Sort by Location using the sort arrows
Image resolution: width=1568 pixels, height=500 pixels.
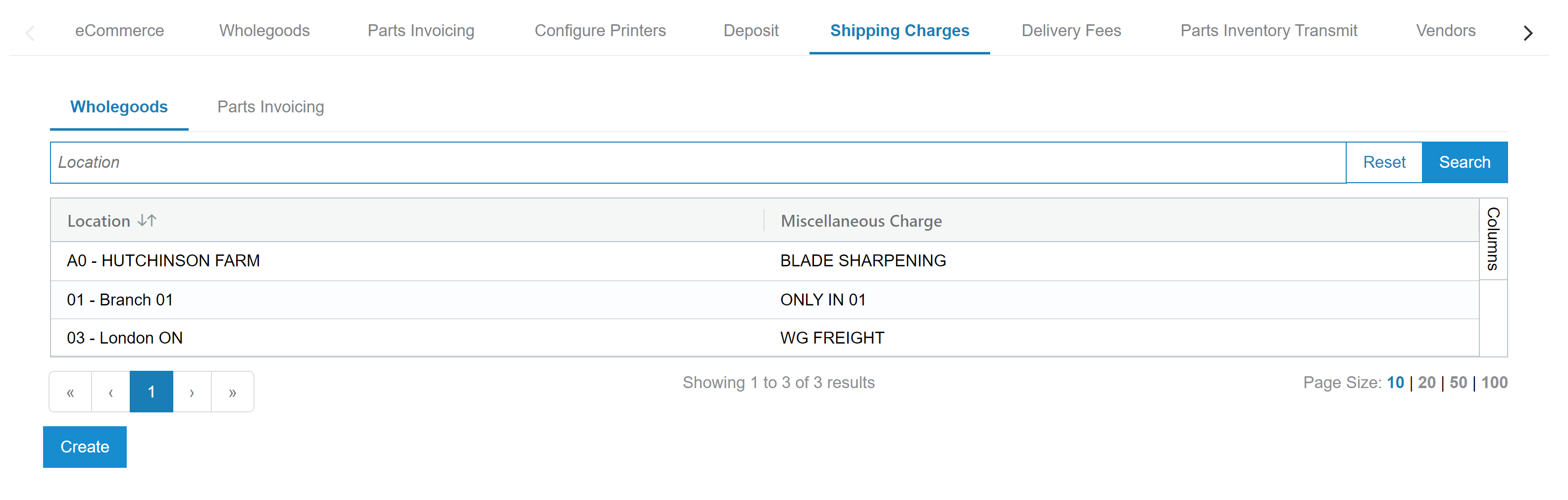[147, 220]
